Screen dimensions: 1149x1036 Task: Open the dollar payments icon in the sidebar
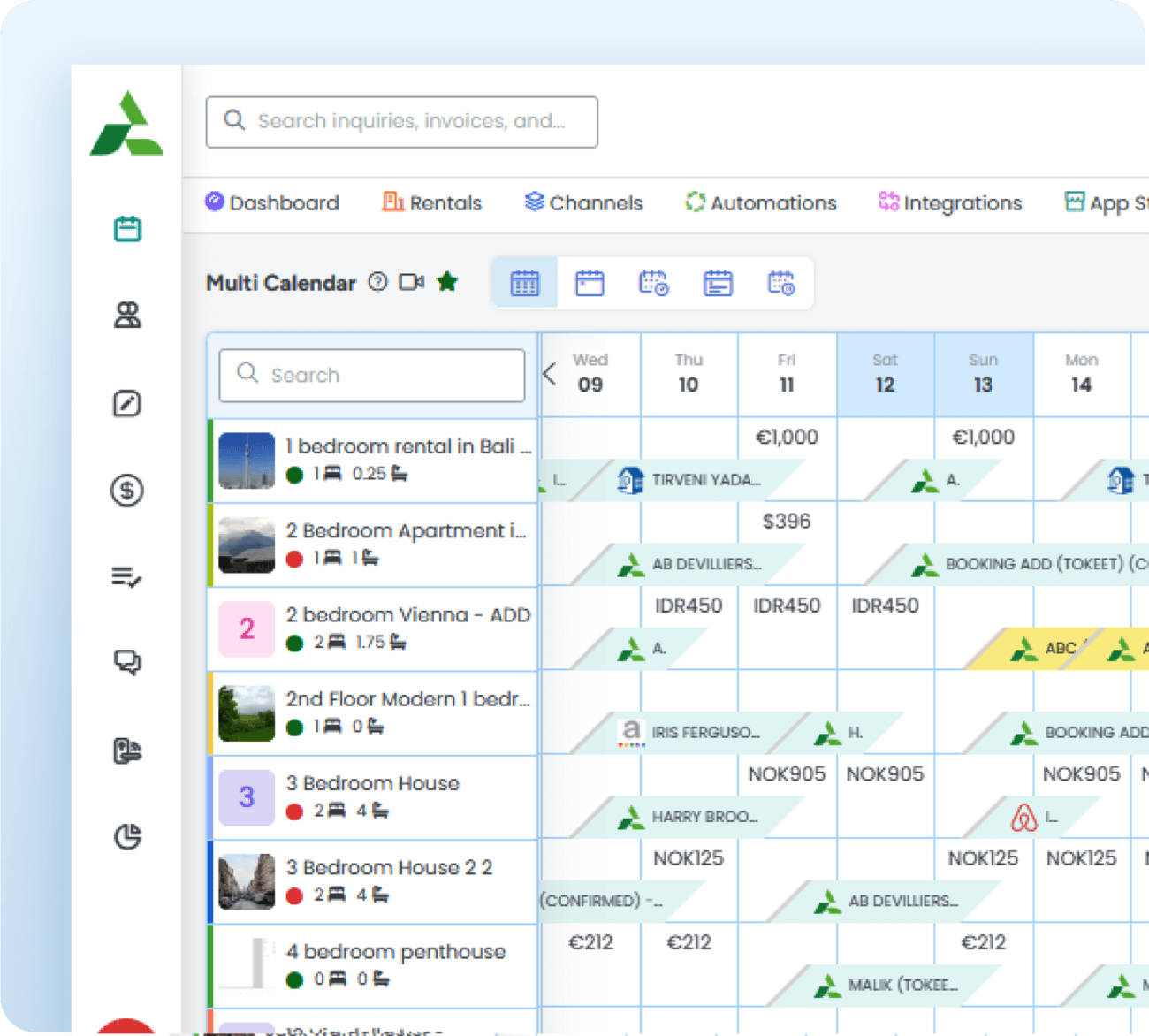[127, 491]
